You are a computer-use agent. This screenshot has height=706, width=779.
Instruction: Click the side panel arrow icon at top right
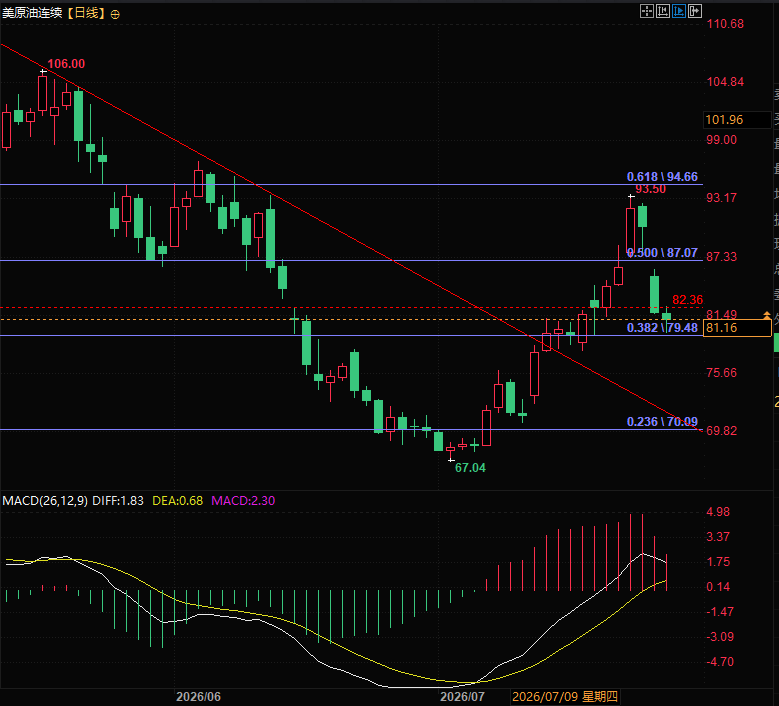pos(695,11)
